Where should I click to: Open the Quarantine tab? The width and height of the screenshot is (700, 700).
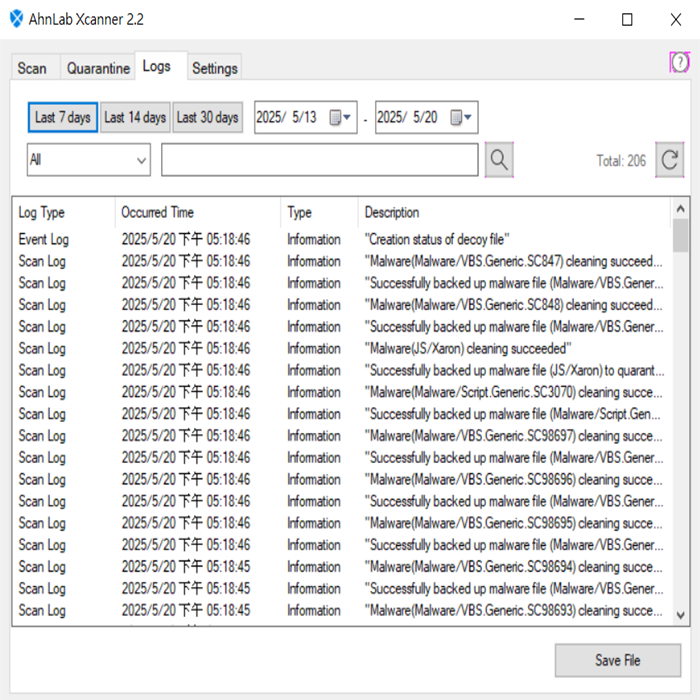pyautogui.click(x=98, y=68)
